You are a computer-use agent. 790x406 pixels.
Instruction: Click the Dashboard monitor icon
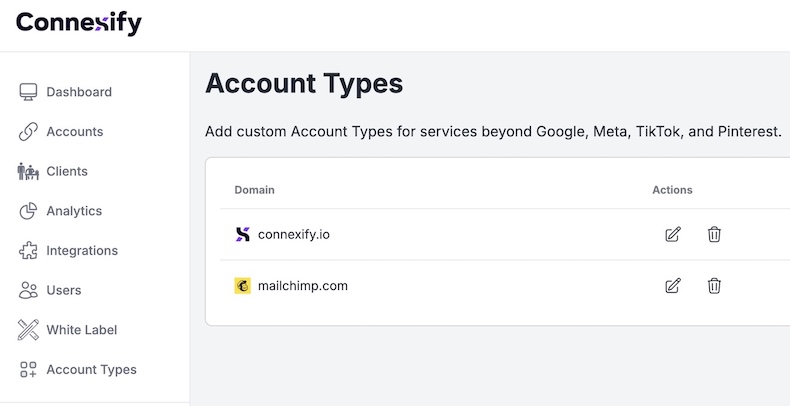pos(28,92)
